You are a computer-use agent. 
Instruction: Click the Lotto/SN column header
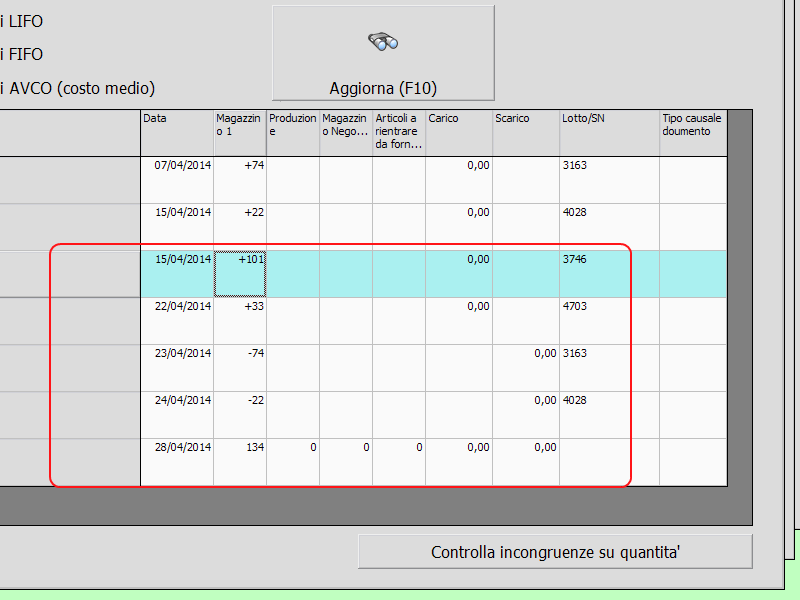point(609,133)
